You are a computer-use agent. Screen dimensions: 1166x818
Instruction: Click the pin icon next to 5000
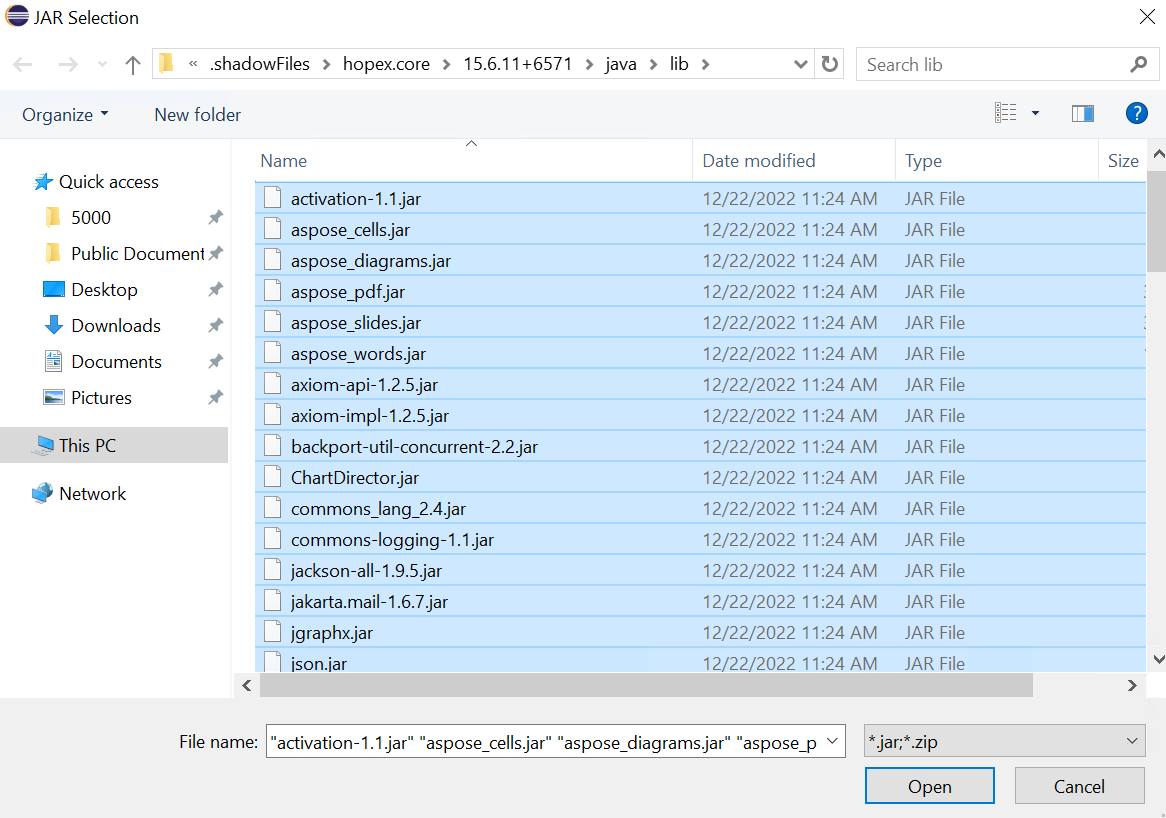[216, 217]
